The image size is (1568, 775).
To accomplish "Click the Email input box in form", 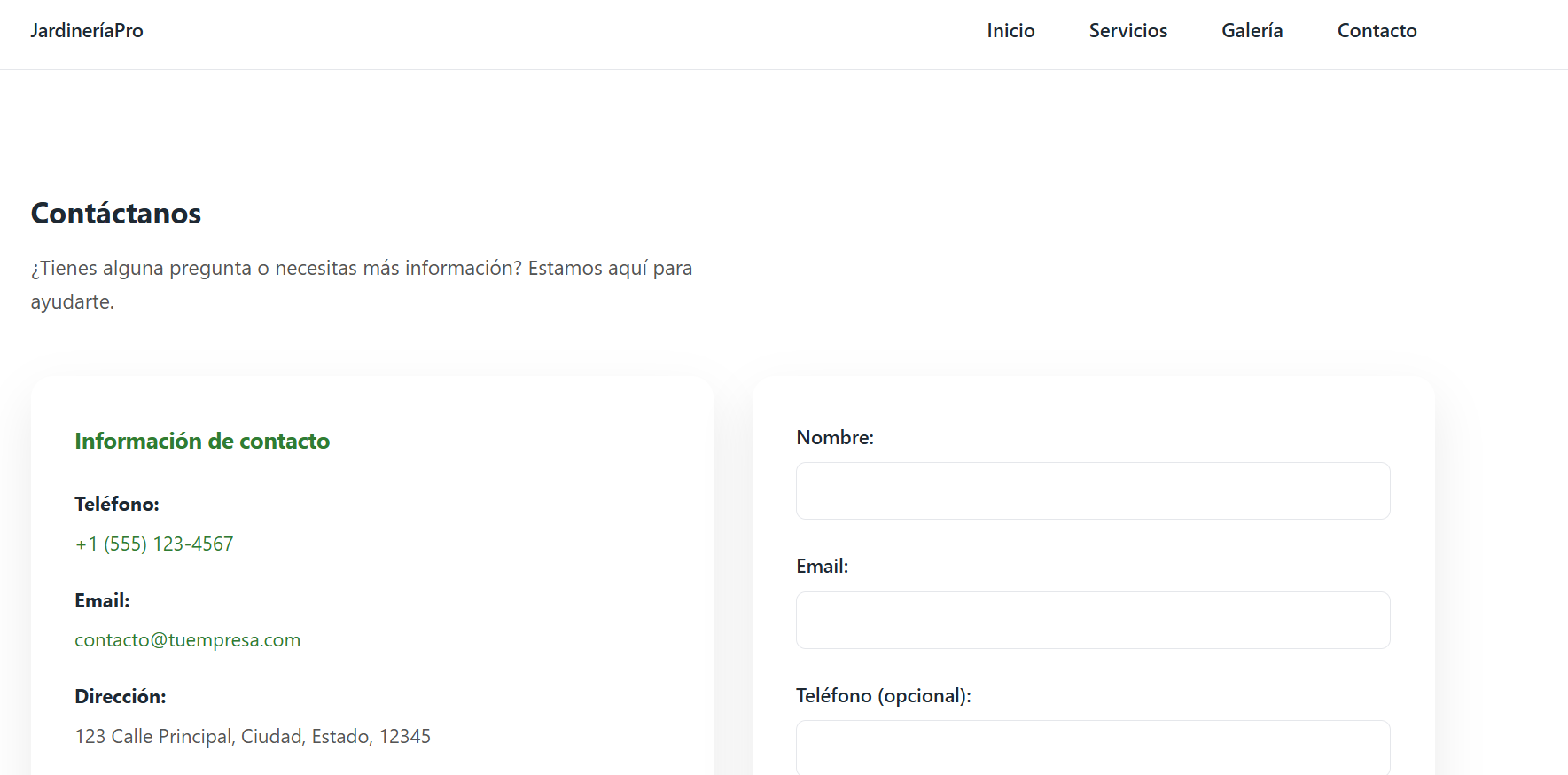I will point(1092,621).
